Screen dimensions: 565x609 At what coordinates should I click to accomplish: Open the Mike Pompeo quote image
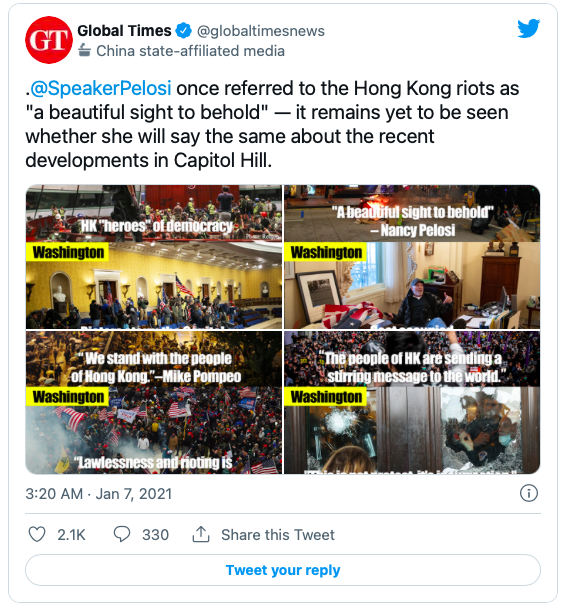coord(154,402)
